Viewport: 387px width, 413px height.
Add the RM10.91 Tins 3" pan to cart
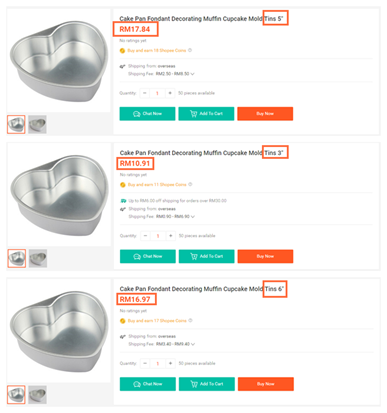(x=207, y=256)
